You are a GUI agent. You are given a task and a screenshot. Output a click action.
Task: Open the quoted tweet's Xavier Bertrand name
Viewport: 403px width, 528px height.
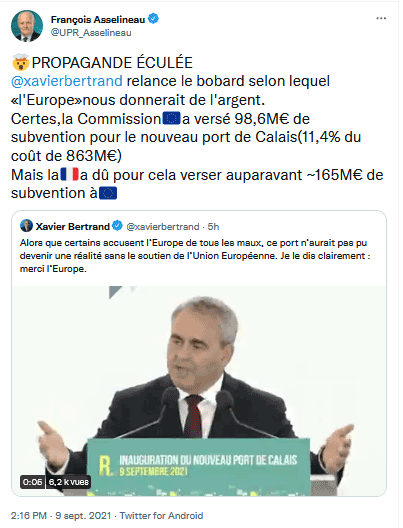73,227
